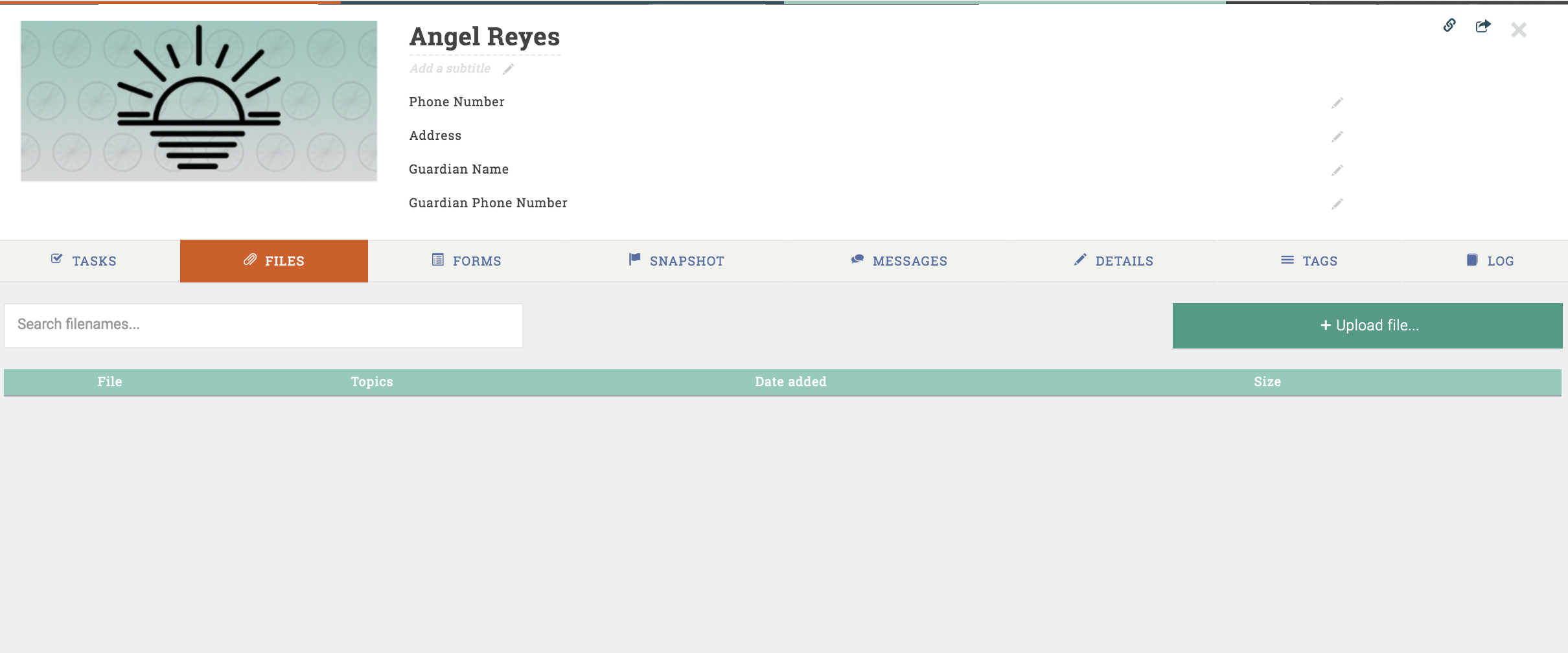
Task: Switch to the Forms tab
Action: click(467, 261)
